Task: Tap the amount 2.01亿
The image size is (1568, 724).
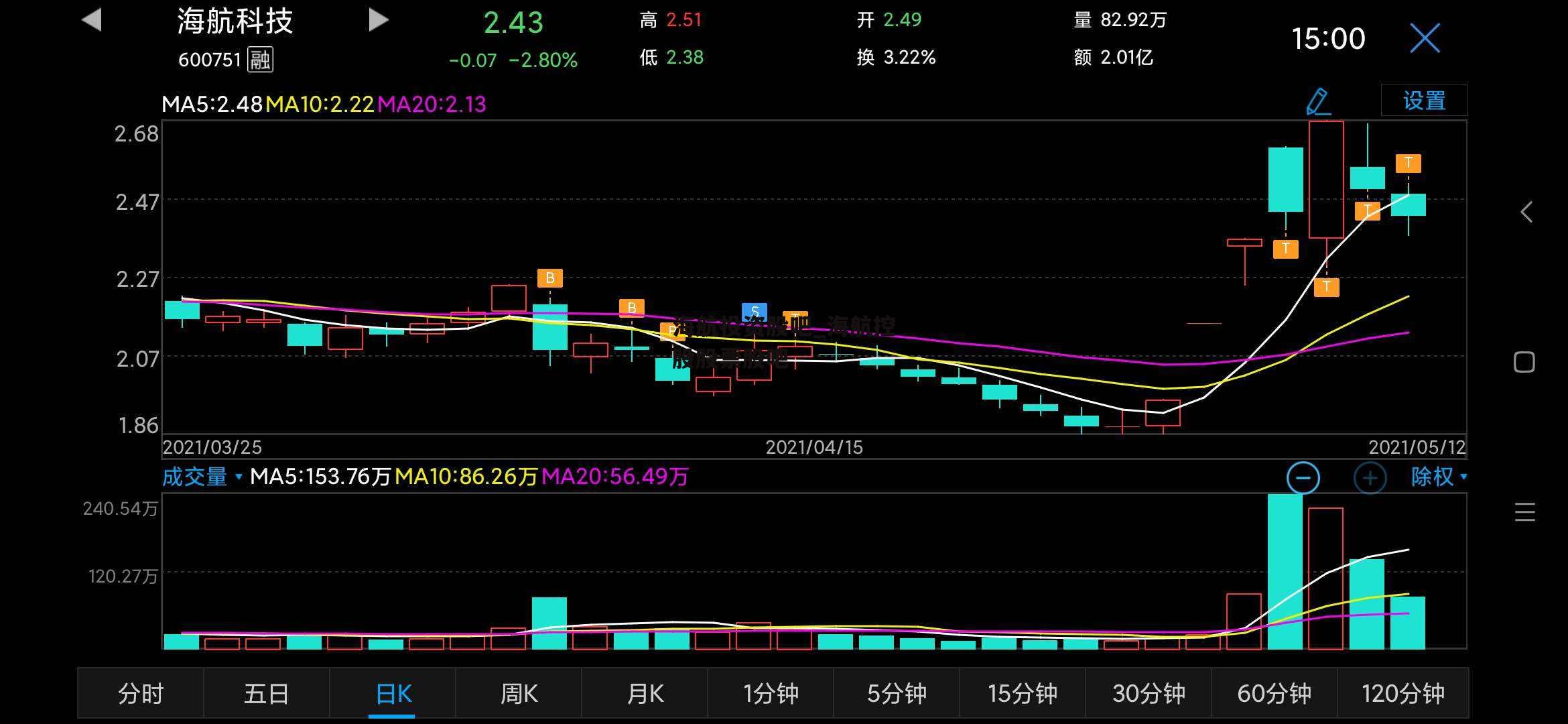Action: coord(1127,58)
